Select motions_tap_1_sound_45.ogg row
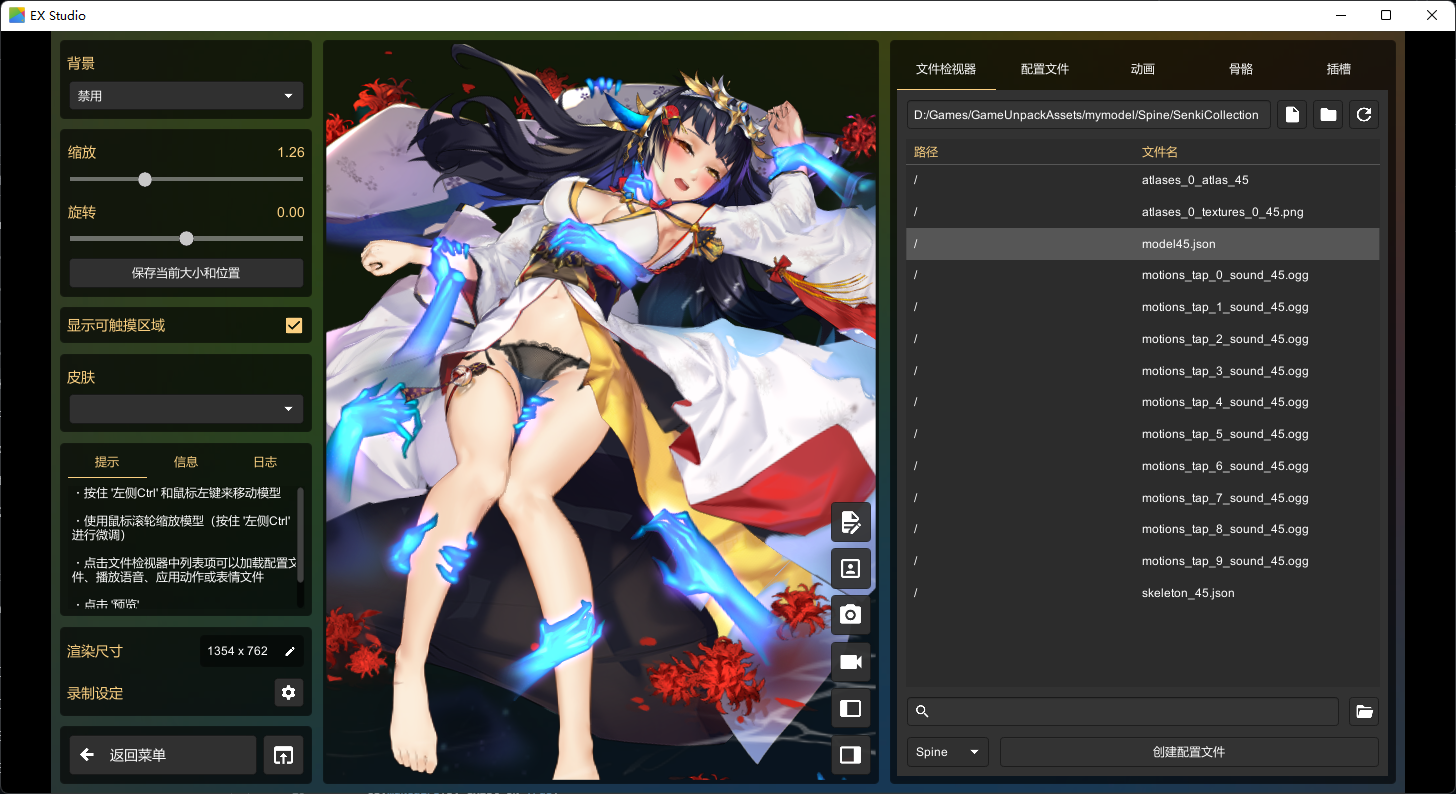1456x794 pixels. tap(1143, 307)
